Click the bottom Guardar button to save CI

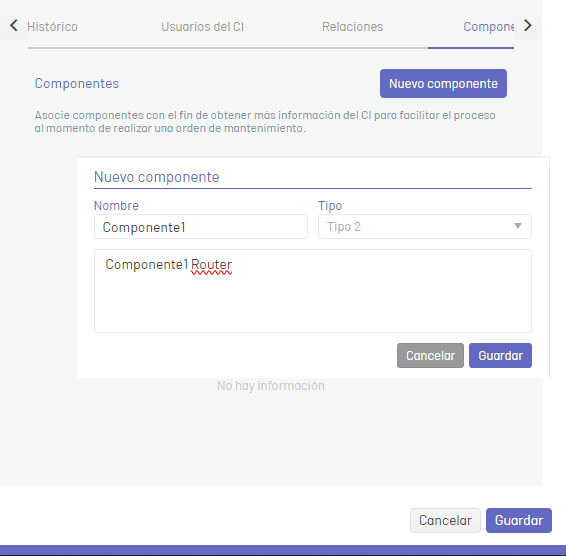tap(519, 520)
